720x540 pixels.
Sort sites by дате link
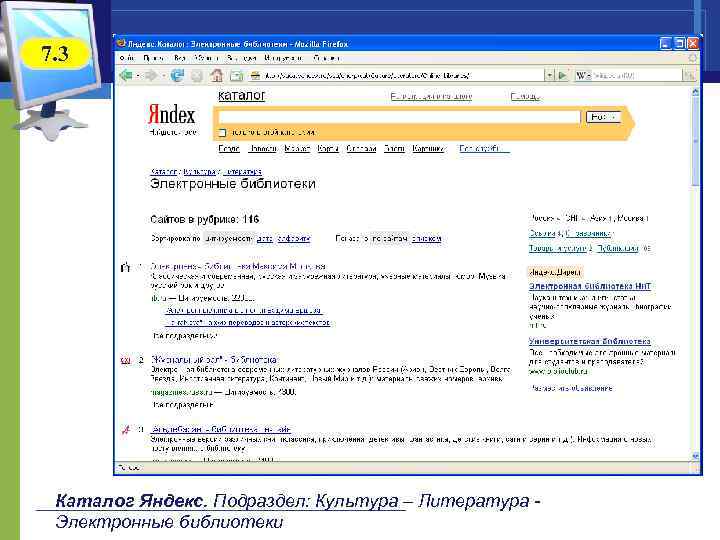(264, 239)
